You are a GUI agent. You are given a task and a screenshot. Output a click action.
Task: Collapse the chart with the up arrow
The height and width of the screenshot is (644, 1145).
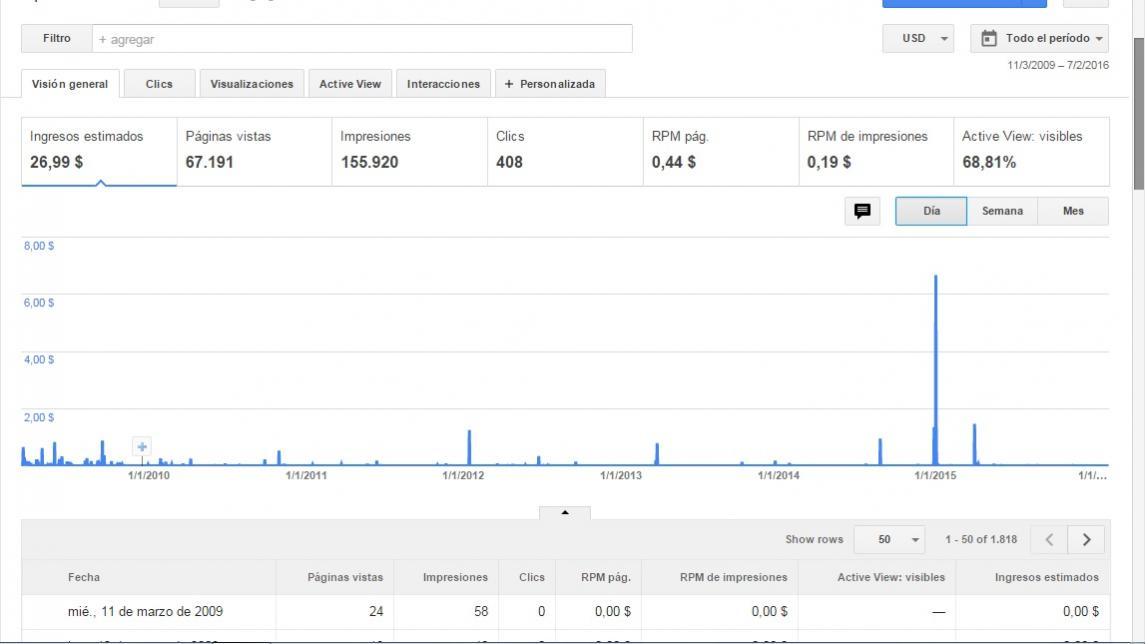point(564,513)
